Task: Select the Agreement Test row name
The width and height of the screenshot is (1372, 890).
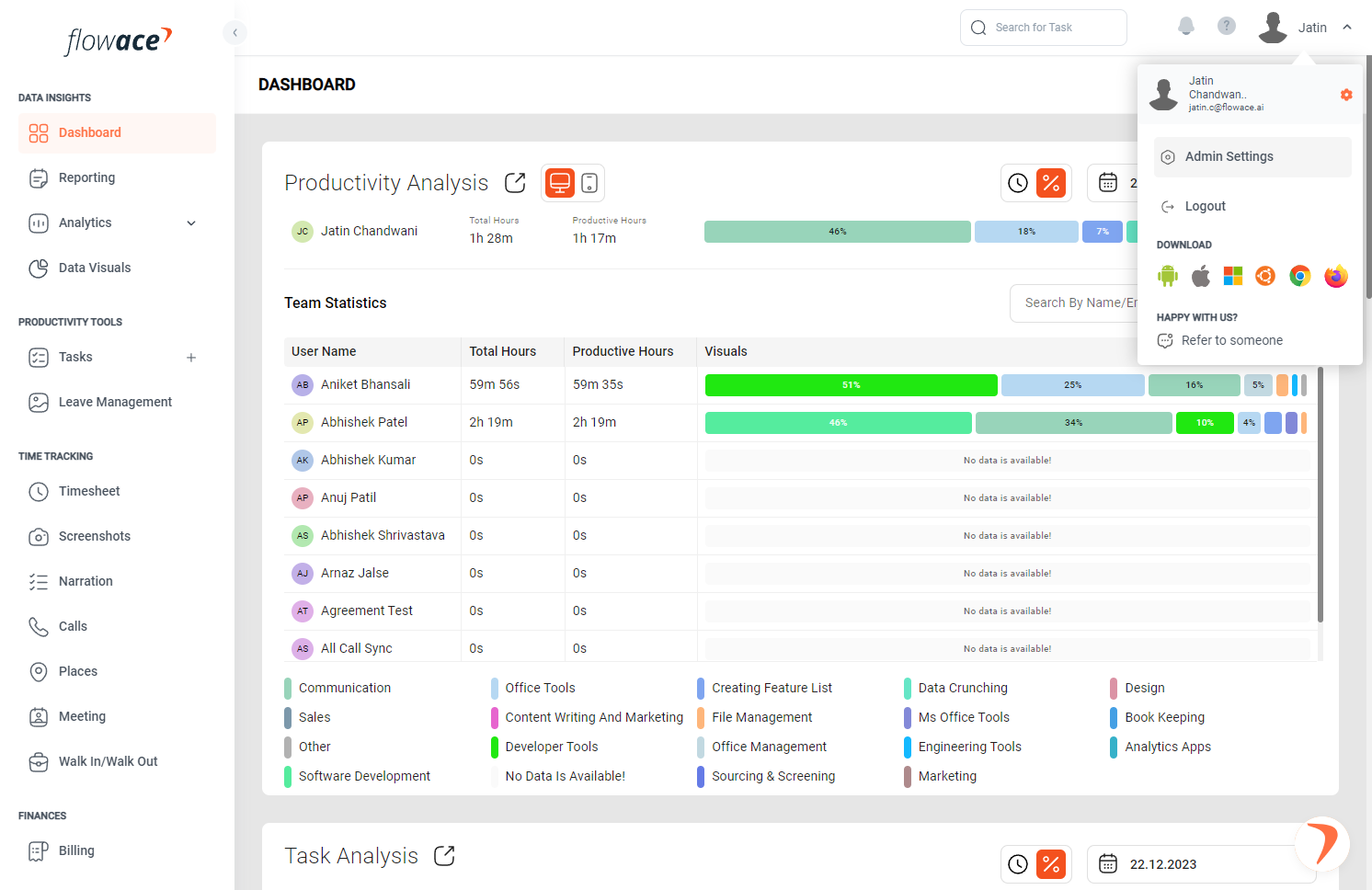Action: pyautogui.click(x=367, y=610)
